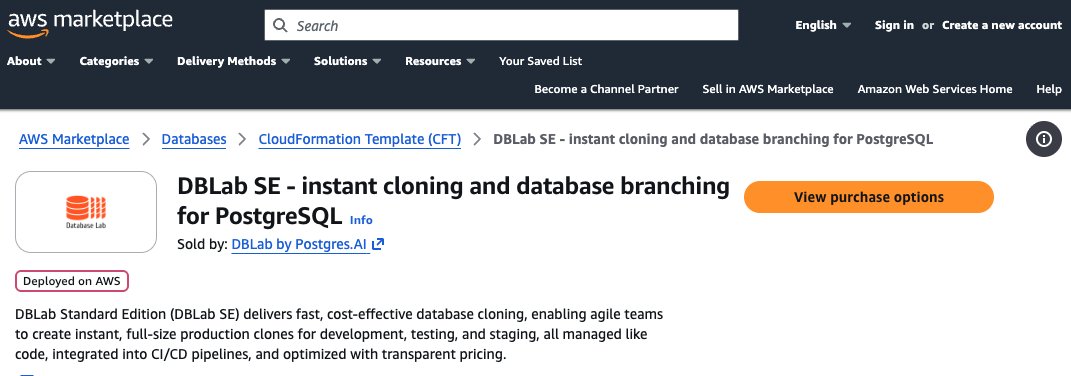Expand the Categories menu
Image resolution: width=1071 pixels, height=376 pixels.
coord(116,61)
